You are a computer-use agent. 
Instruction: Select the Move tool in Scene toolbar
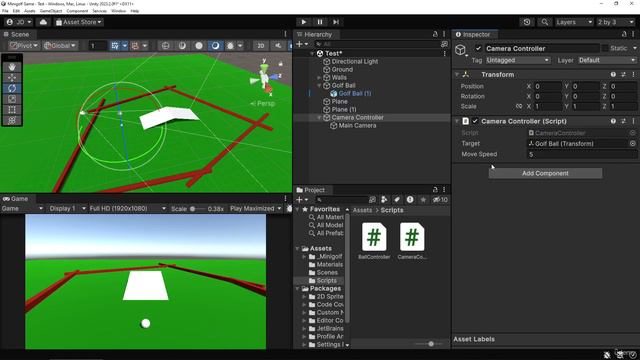pos(12,78)
